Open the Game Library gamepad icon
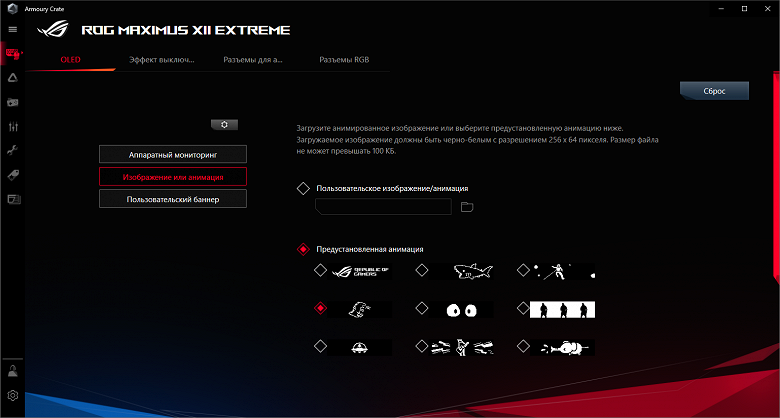 point(13,102)
